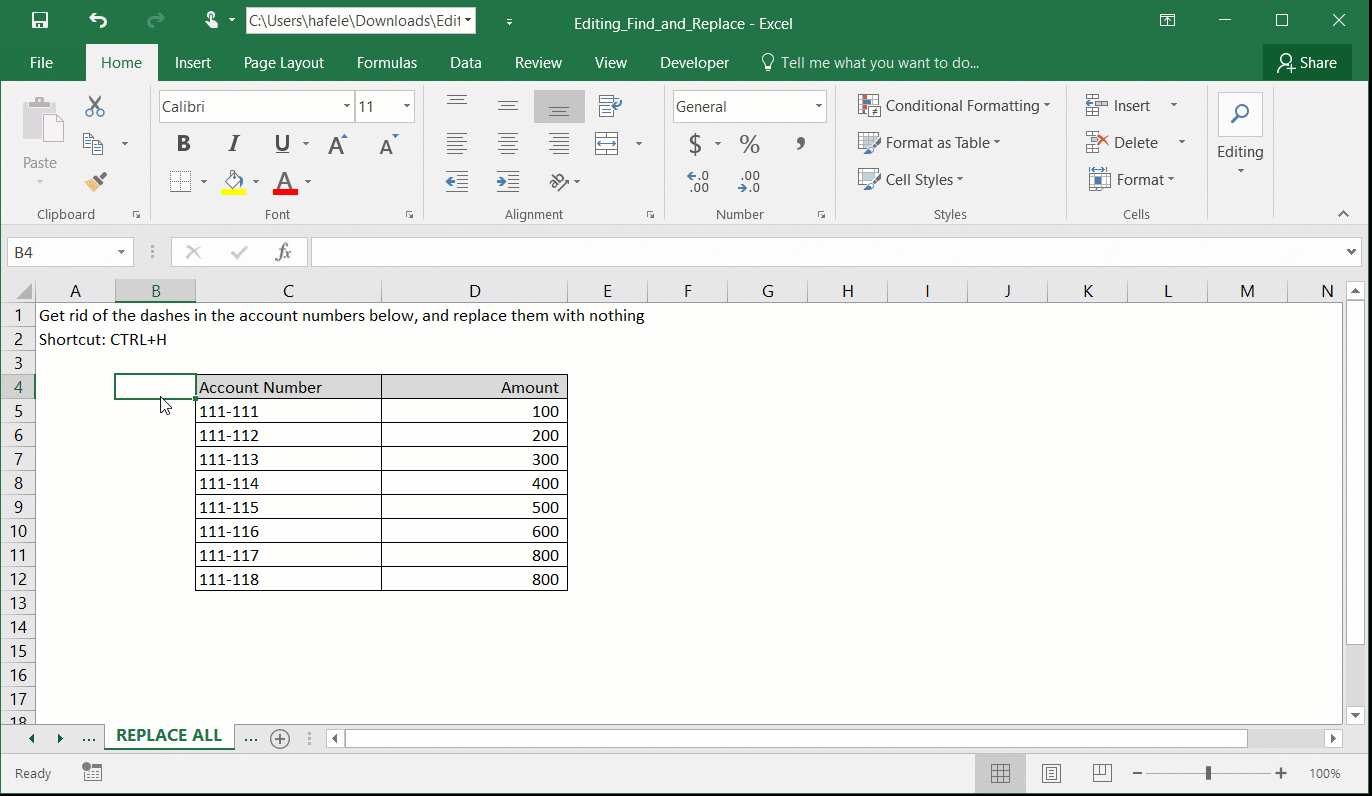Click the Save icon in title bar

[x=41, y=20]
